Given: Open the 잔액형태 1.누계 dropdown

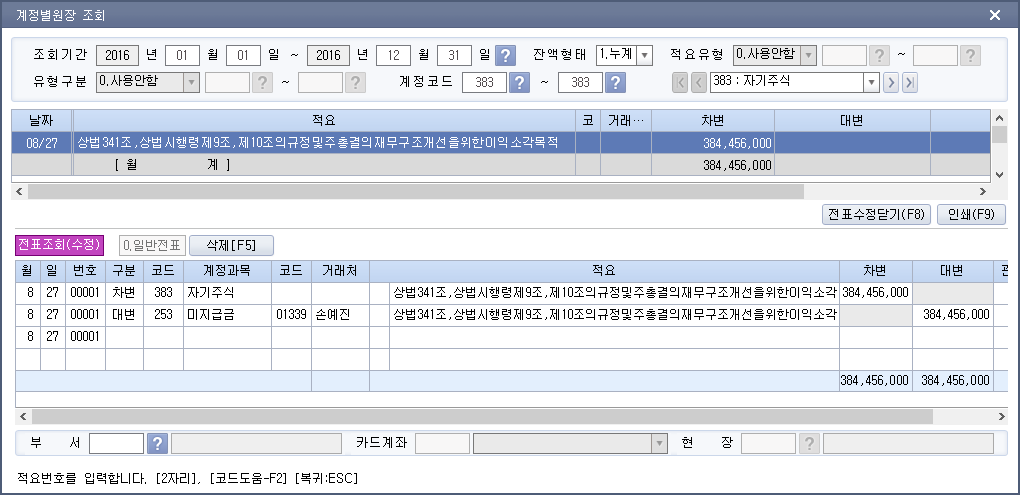Looking at the screenshot, I should 644,55.
